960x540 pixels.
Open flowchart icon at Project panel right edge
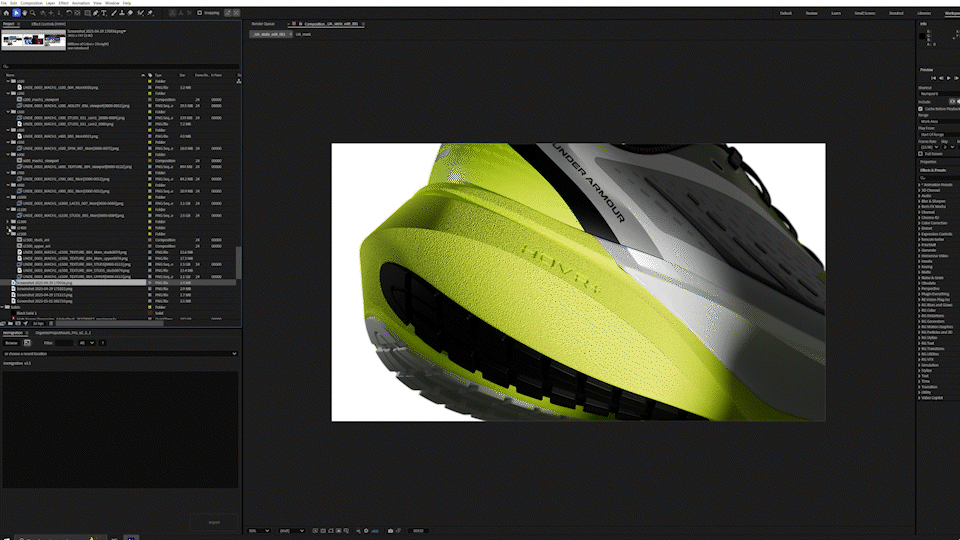coord(239,81)
